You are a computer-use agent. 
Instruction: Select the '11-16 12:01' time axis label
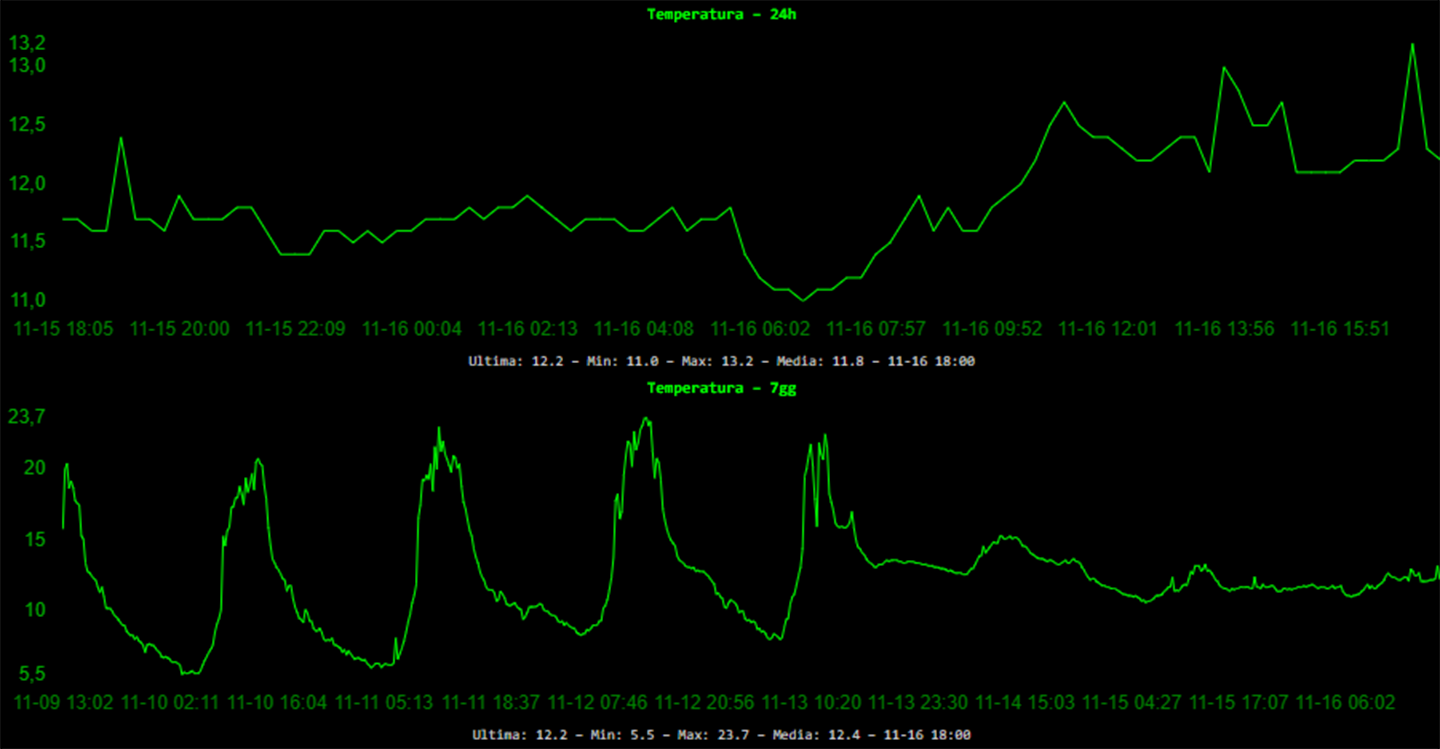[1108, 329]
